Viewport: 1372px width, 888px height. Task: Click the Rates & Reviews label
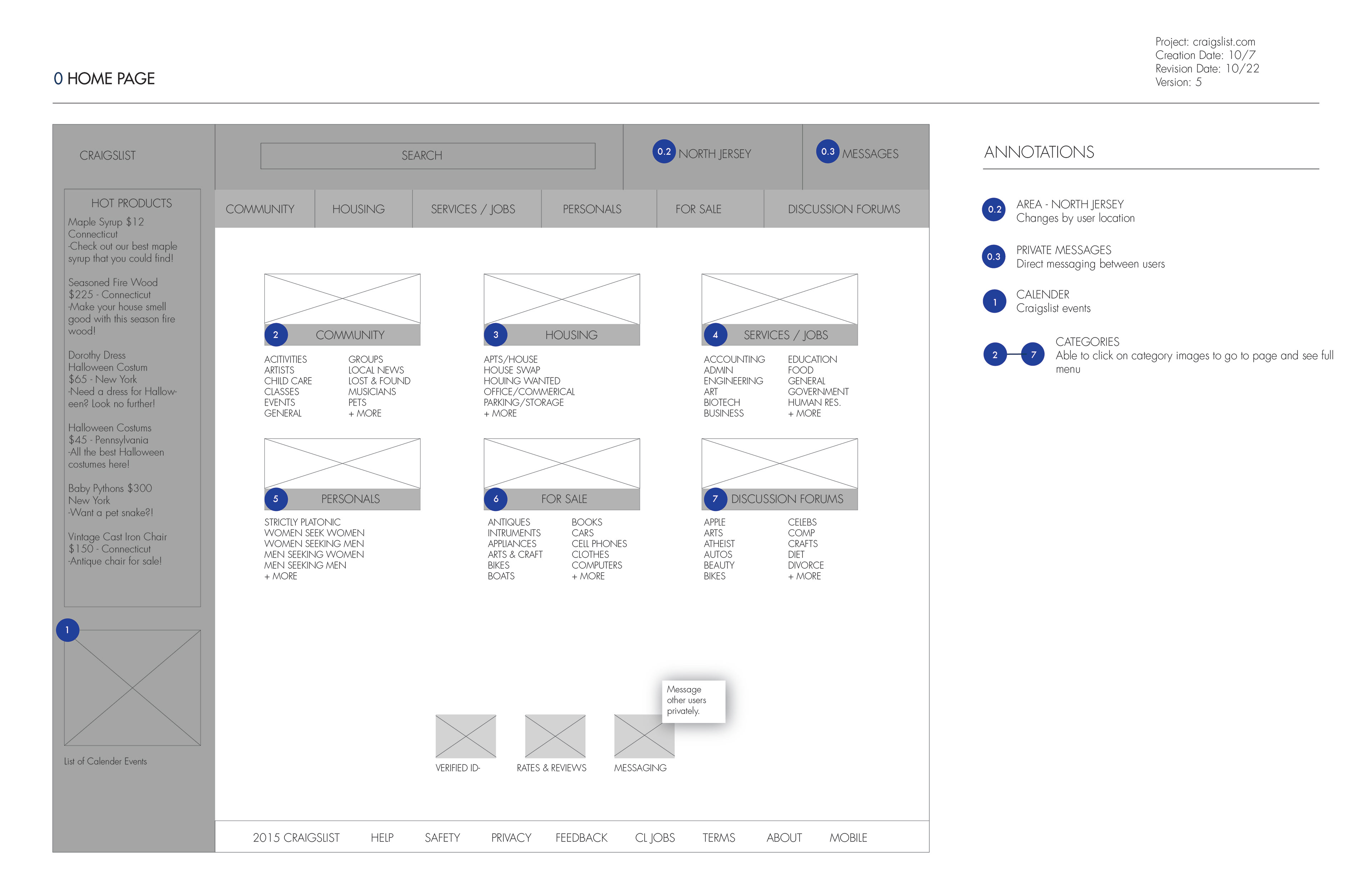pos(551,768)
